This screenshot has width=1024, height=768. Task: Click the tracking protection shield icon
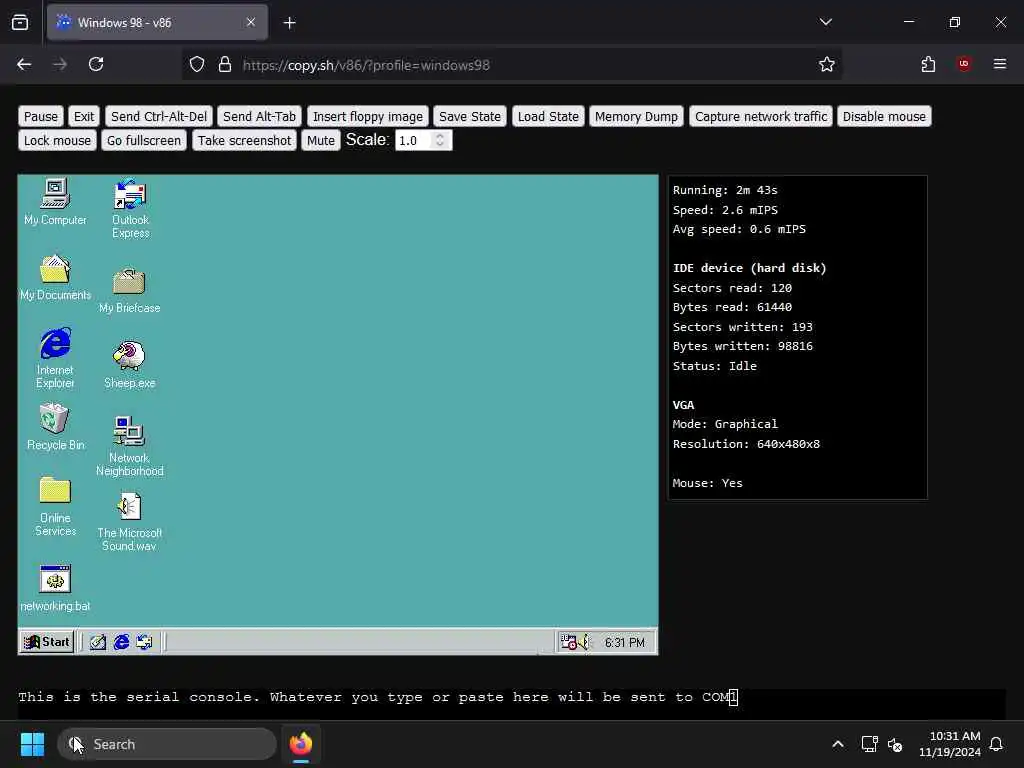point(197,65)
